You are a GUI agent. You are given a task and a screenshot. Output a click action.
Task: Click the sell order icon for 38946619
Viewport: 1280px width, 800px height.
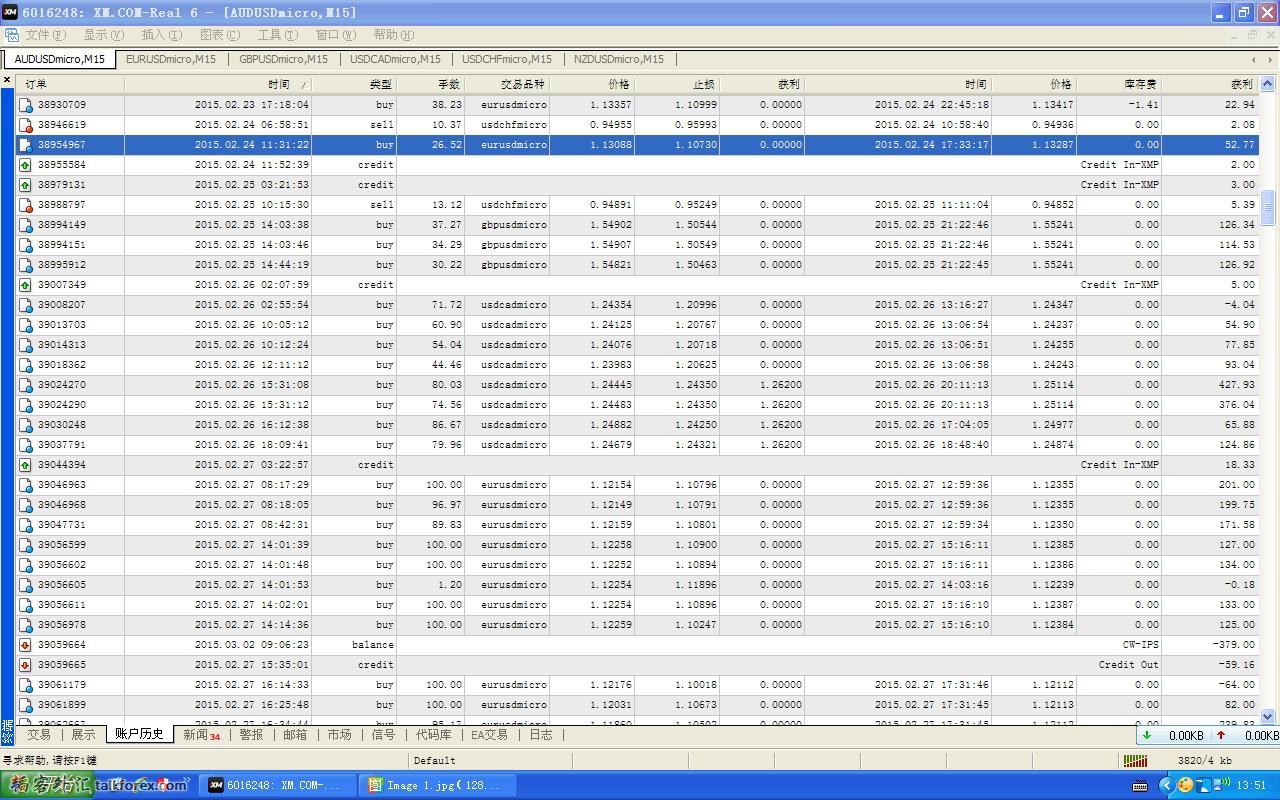[26, 125]
